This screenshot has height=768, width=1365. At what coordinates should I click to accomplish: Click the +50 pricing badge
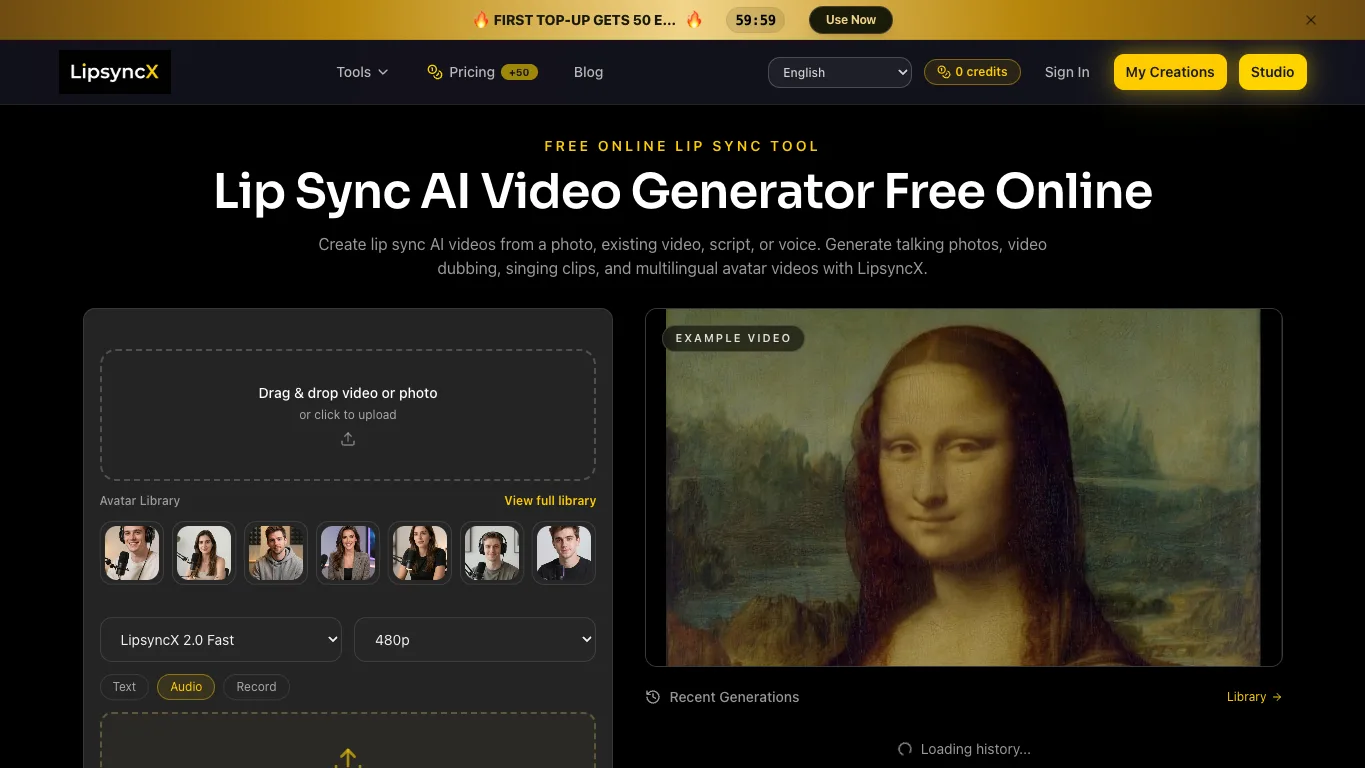coord(519,72)
